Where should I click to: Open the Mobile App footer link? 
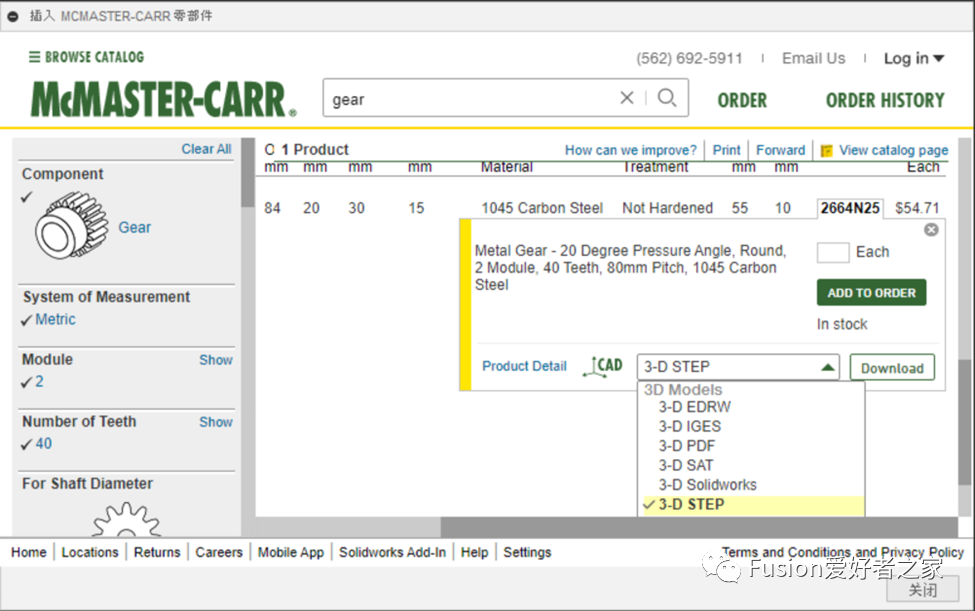[290, 553]
